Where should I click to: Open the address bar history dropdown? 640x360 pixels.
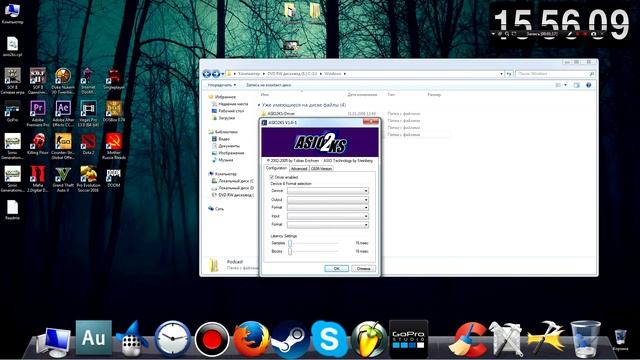click(501, 74)
